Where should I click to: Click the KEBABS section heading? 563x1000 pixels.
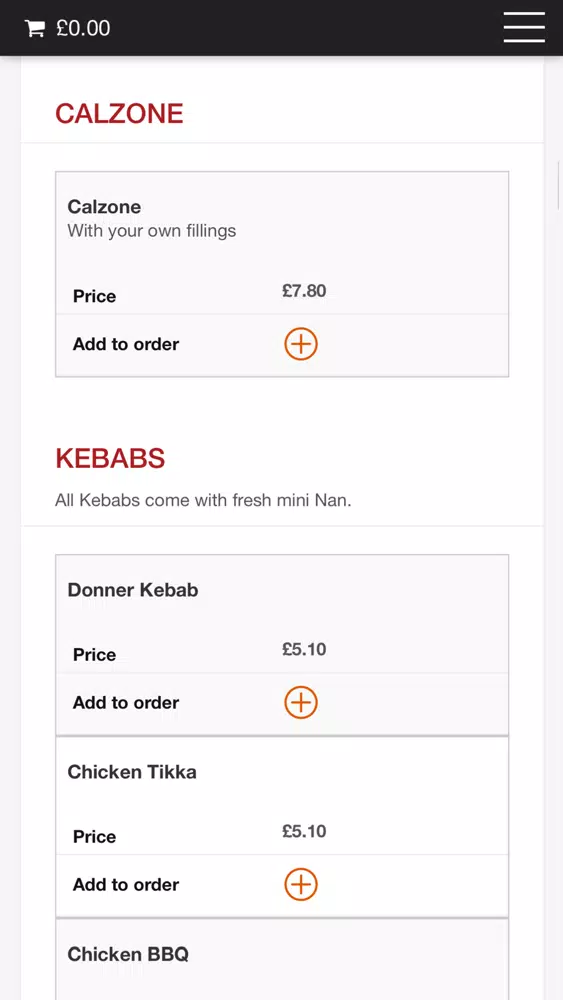click(110, 458)
